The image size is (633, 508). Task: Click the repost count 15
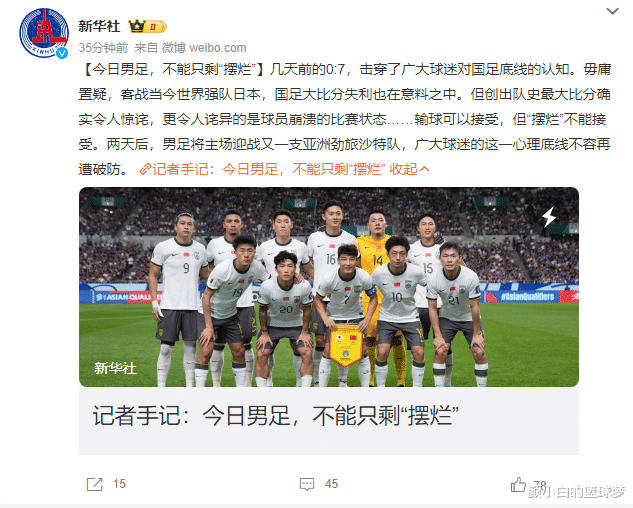119,484
